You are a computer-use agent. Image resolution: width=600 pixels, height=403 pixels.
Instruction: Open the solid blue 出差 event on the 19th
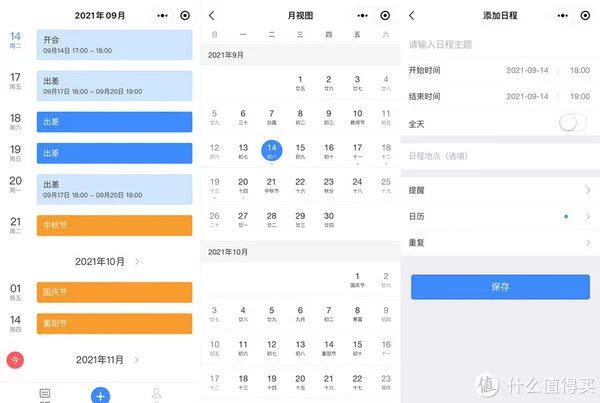114,153
